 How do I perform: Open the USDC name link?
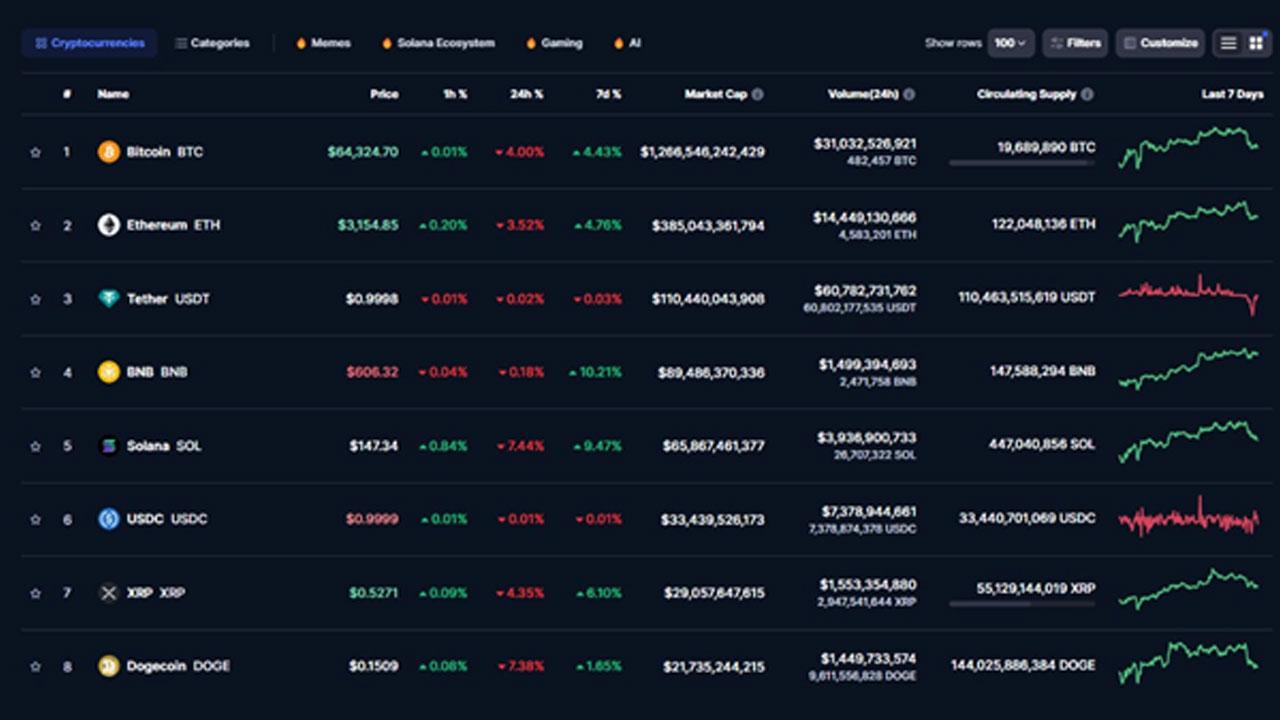(x=167, y=519)
